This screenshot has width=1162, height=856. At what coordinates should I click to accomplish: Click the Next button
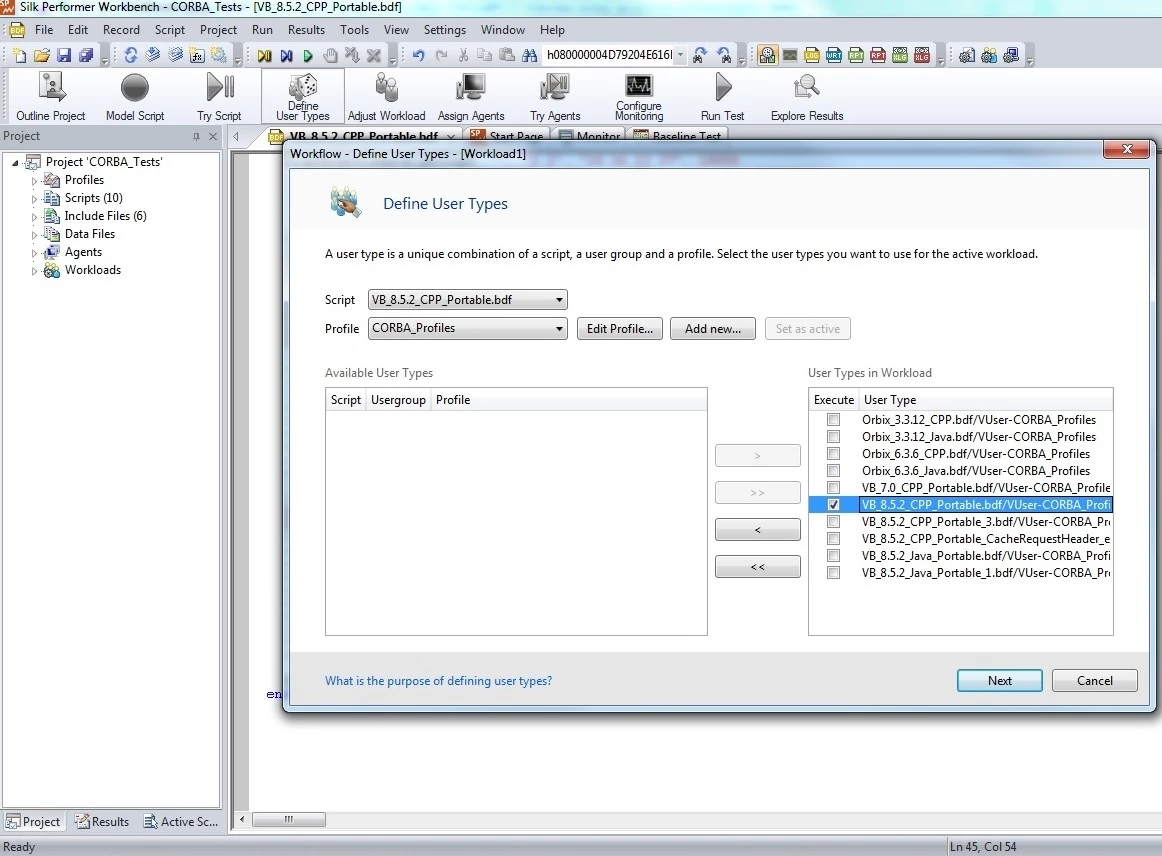[999, 680]
